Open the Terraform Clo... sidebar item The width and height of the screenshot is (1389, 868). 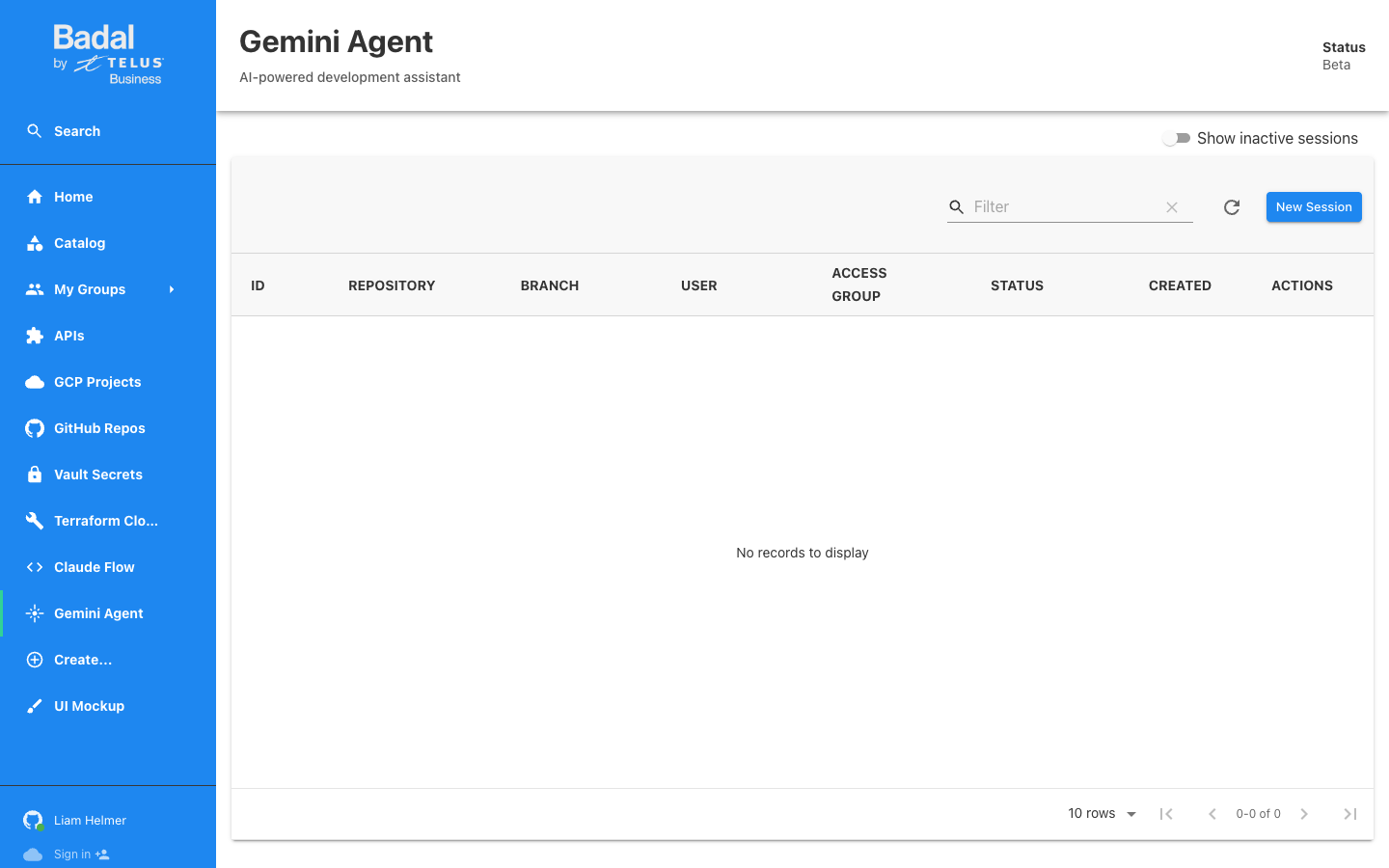coord(108,521)
